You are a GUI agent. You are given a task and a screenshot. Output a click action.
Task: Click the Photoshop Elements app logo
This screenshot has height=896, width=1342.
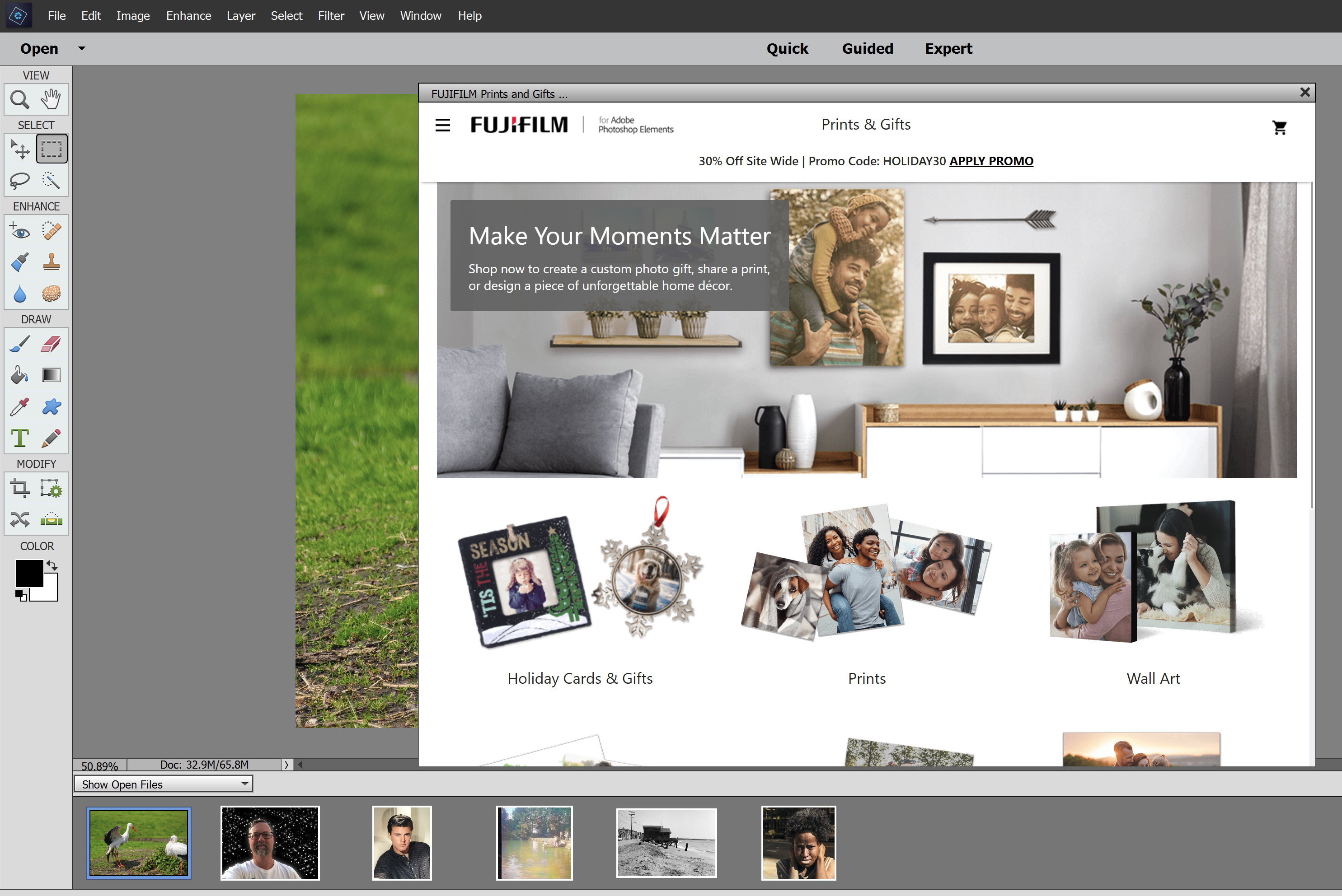(x=18, y=15)
